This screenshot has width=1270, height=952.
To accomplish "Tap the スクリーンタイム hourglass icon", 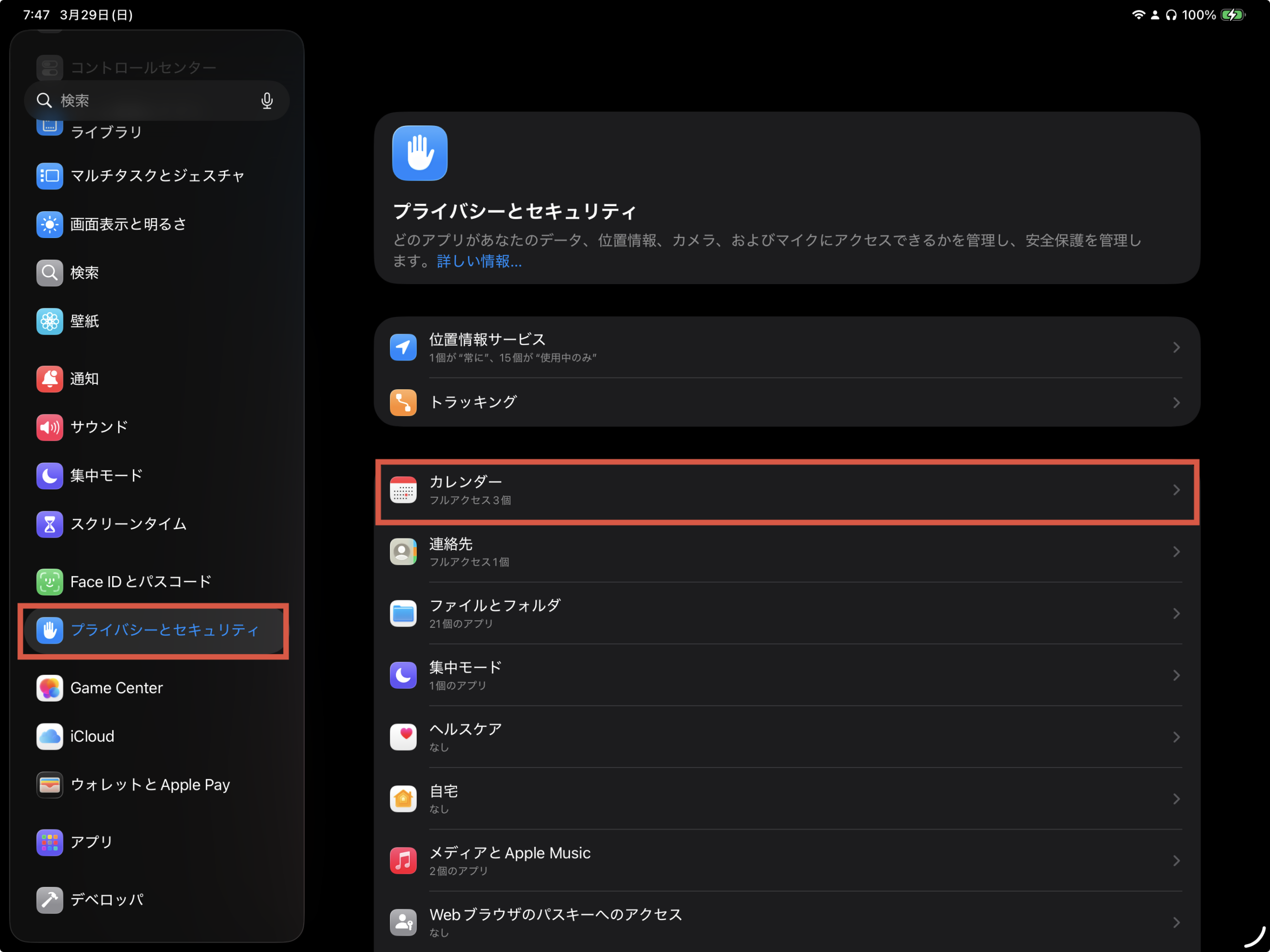I will (x=50, y=525).
